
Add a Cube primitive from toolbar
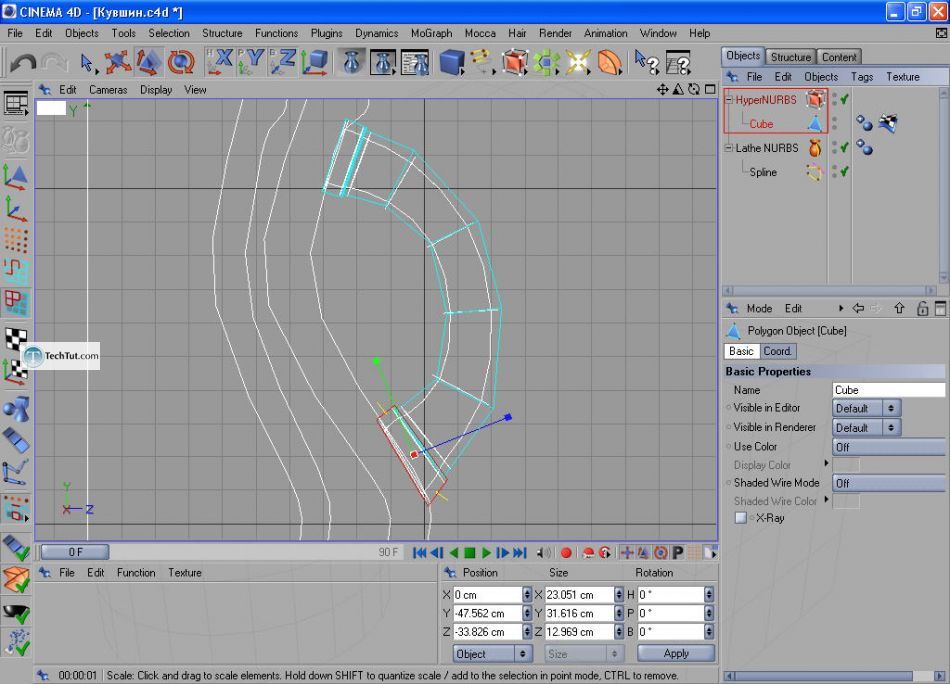(x=451, y=63)
